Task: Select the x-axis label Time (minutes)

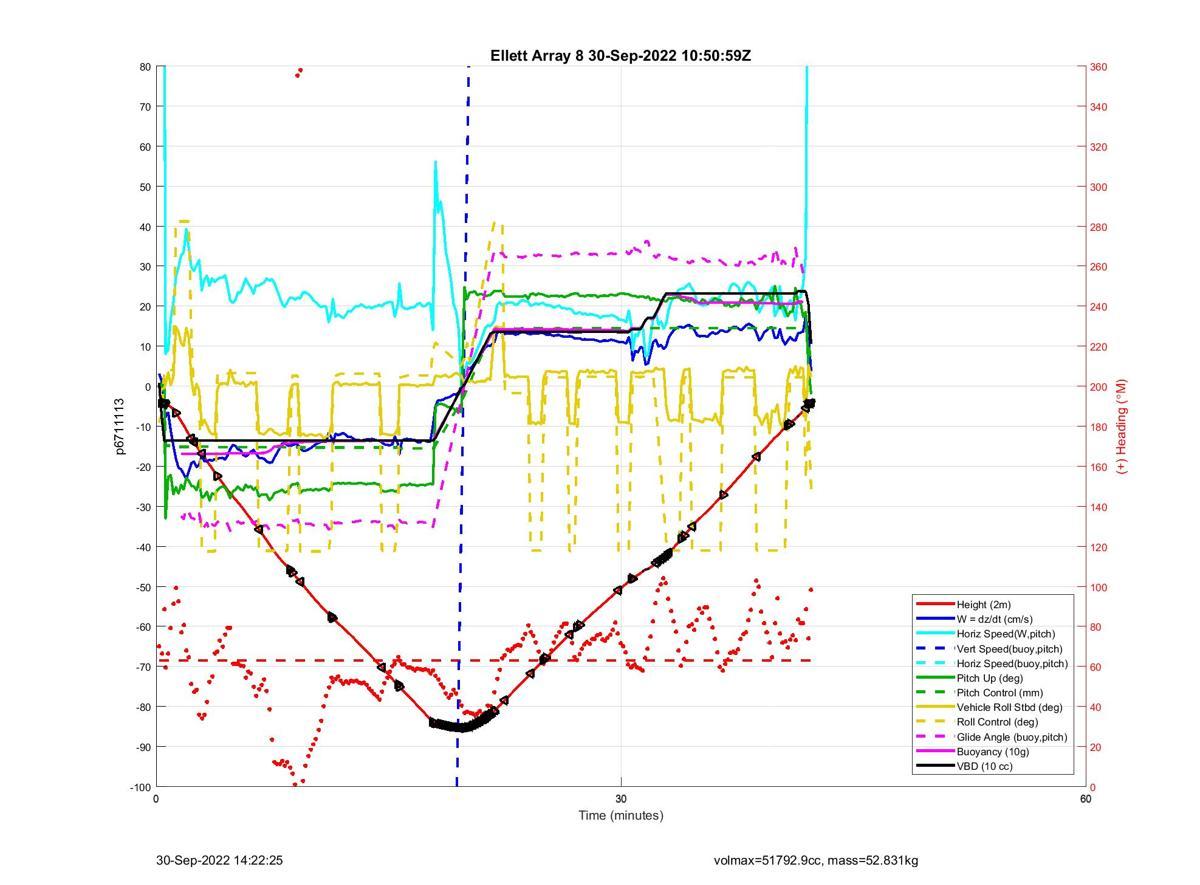Action: [x=620, y=815]
